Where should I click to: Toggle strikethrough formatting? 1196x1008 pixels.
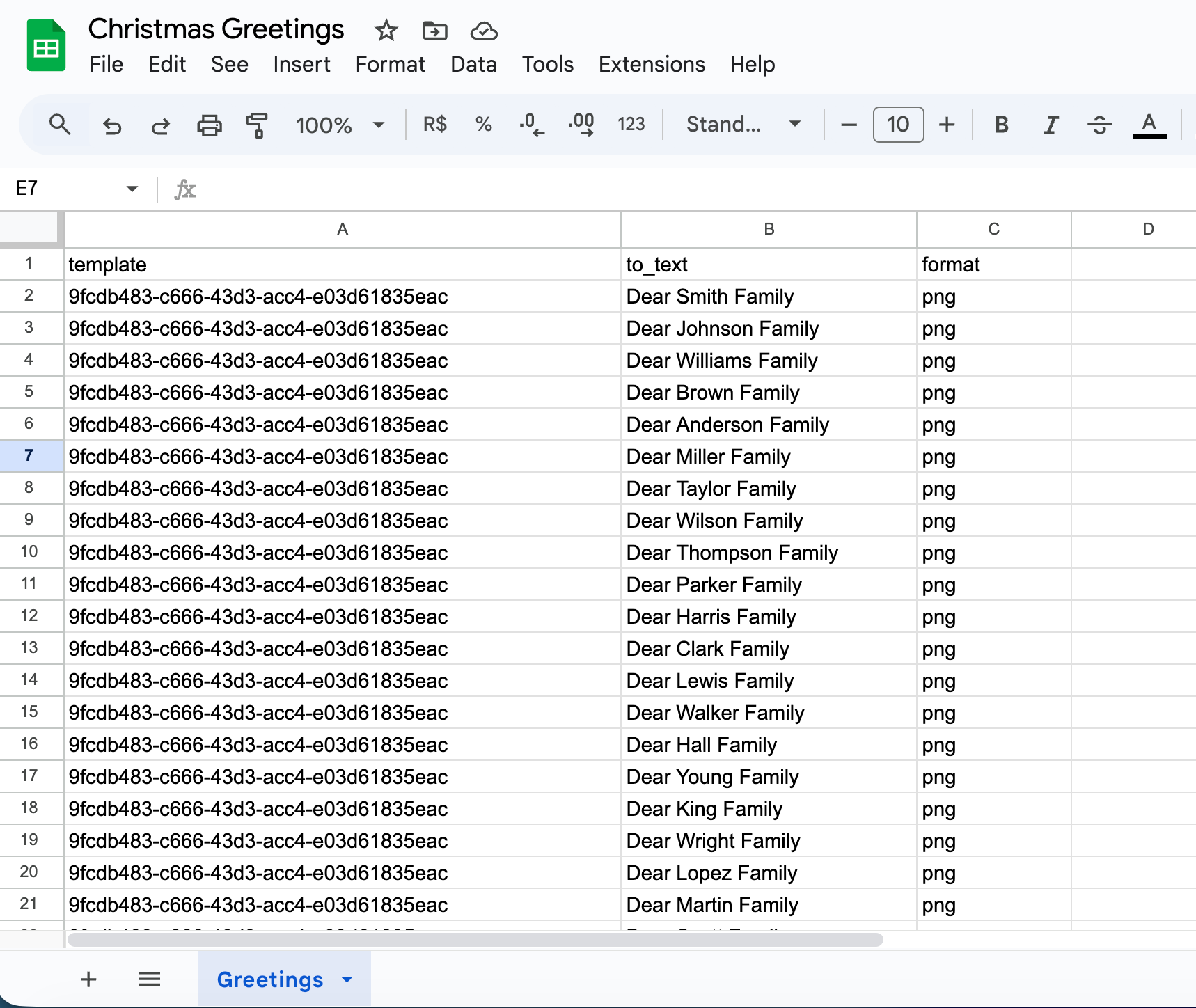coord(1099,125)
